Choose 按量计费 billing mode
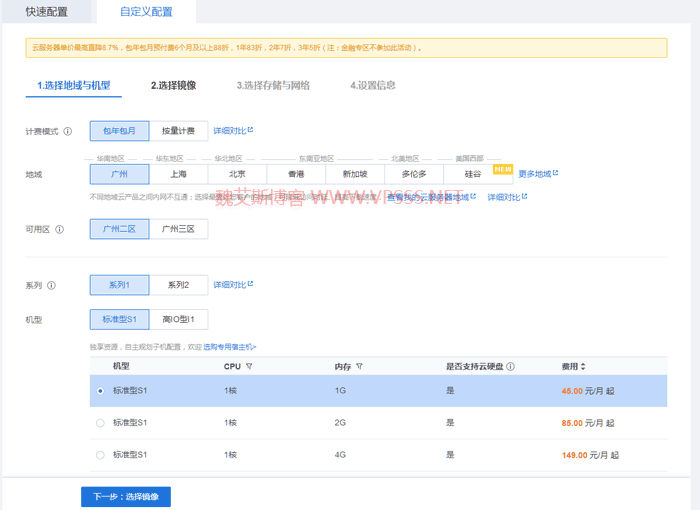The height and width of the screenshot is (510, 700). coord(178,131)
